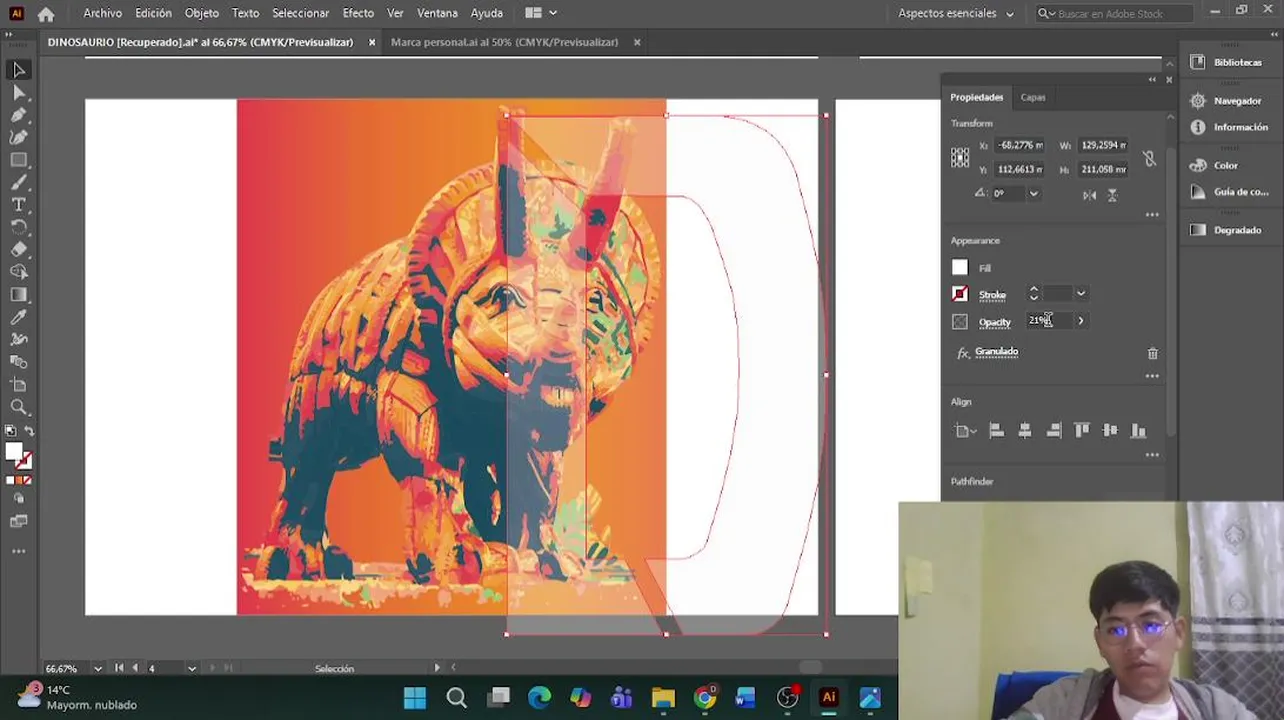The height and width of the screenshot is (720, 1284).
Task: Open the Navegador panel
Action: click(1227, 101)
